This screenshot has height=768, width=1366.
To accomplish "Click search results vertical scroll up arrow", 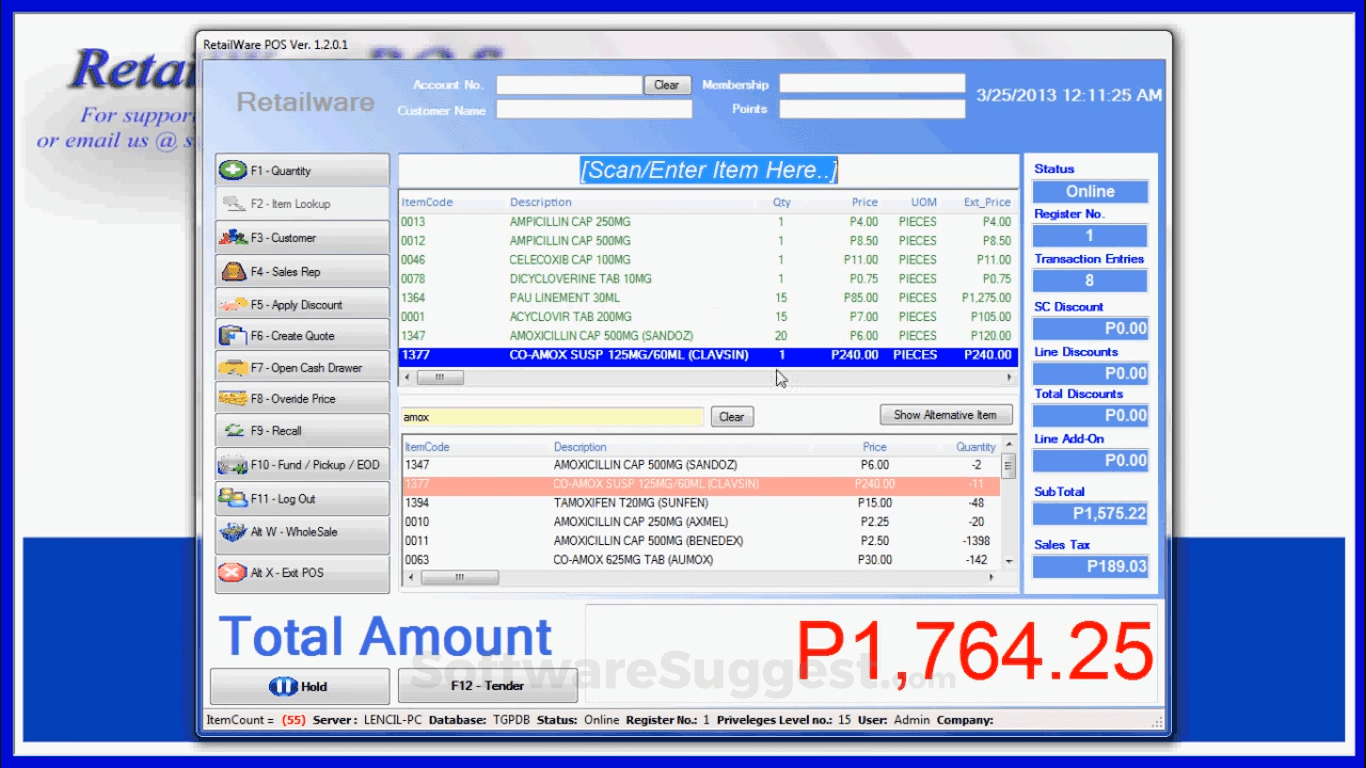I will 1008,443.
